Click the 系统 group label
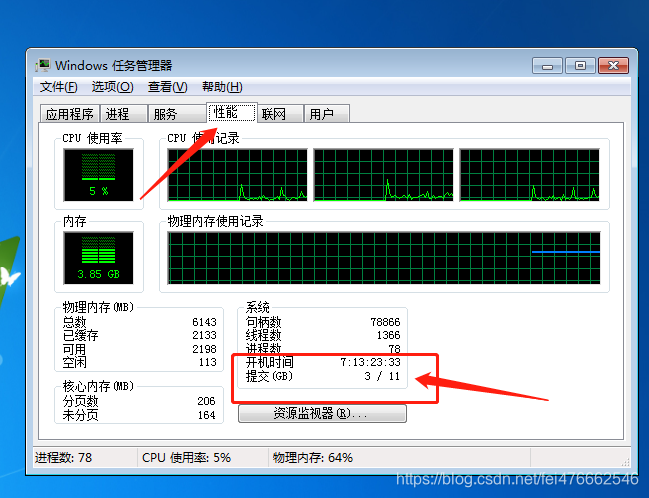 257,307
